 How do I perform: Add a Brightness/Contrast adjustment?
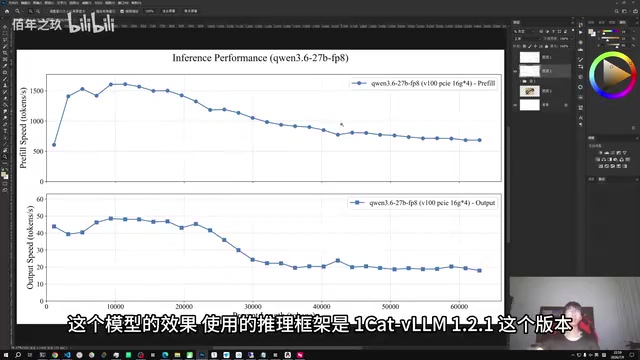coord(600,153)
